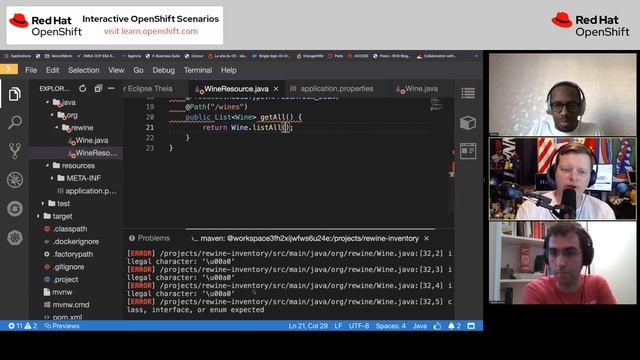Refresh the Explorer file tree
The image size is (640, 360).
click(x=82, y=88)
